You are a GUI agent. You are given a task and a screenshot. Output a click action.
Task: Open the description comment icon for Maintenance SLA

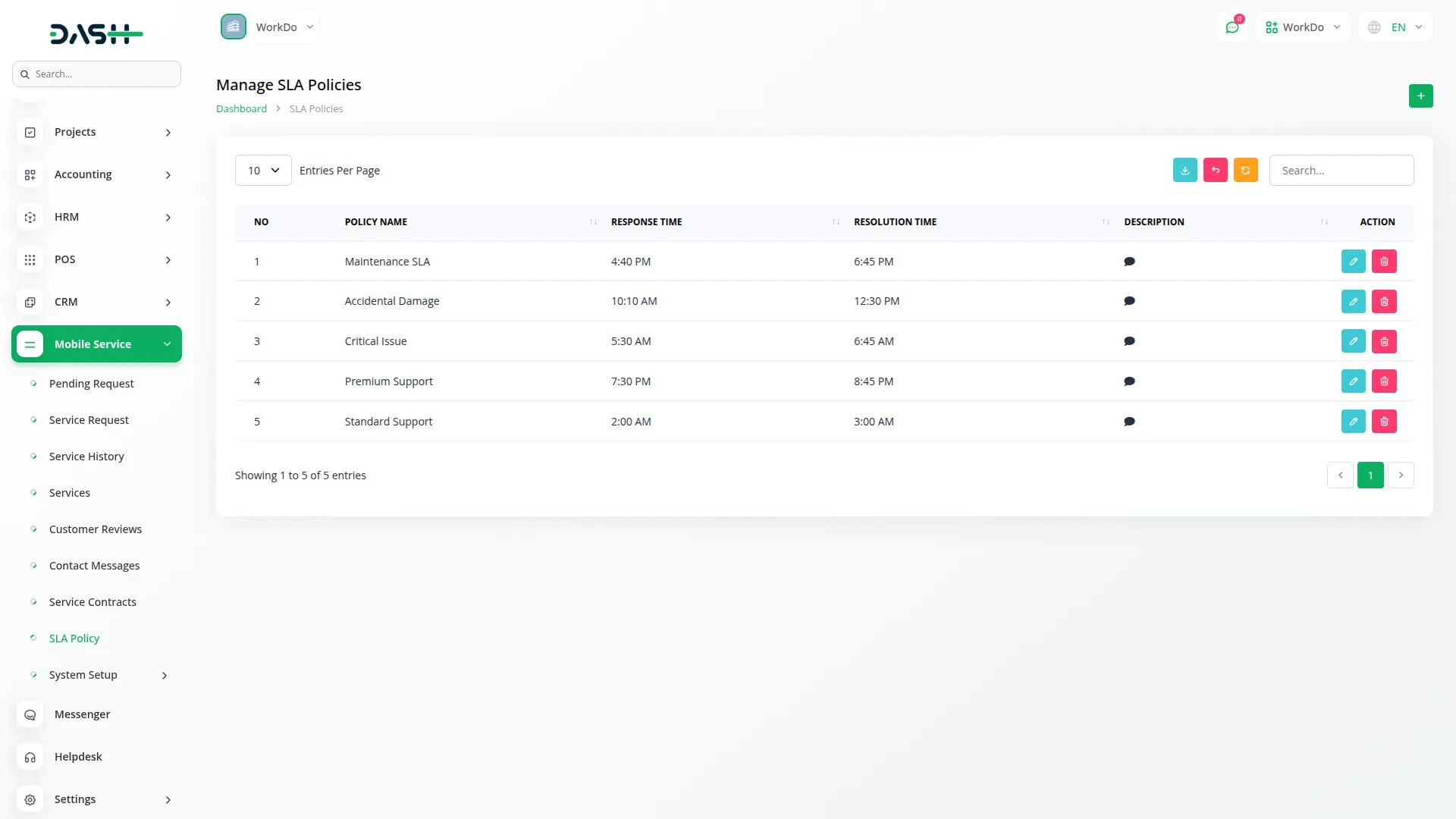pyautogui.click(x=1129, y=261)
